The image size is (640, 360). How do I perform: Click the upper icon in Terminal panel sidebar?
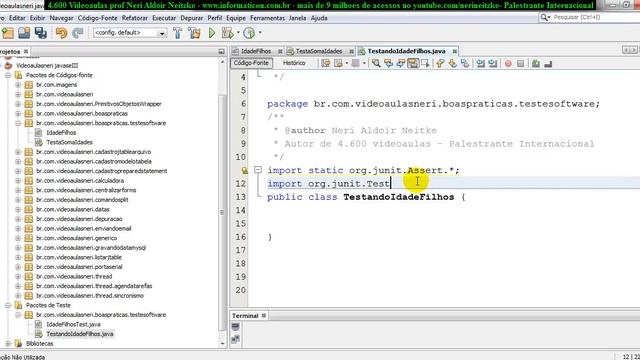[236, 327]
